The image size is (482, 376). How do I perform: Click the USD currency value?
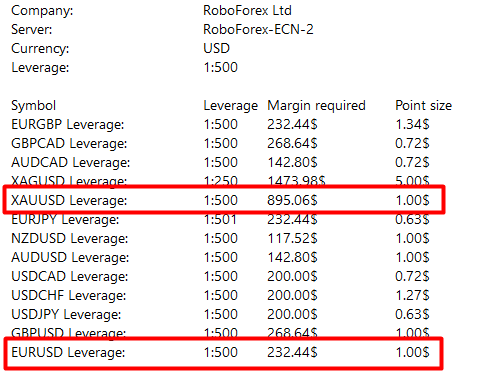click(217, 48)
